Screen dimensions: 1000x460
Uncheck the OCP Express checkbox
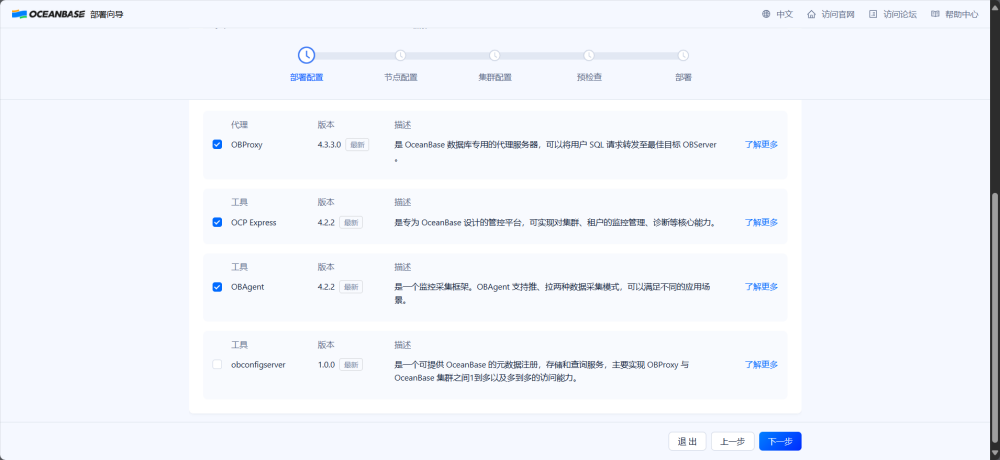coord(217,223)
